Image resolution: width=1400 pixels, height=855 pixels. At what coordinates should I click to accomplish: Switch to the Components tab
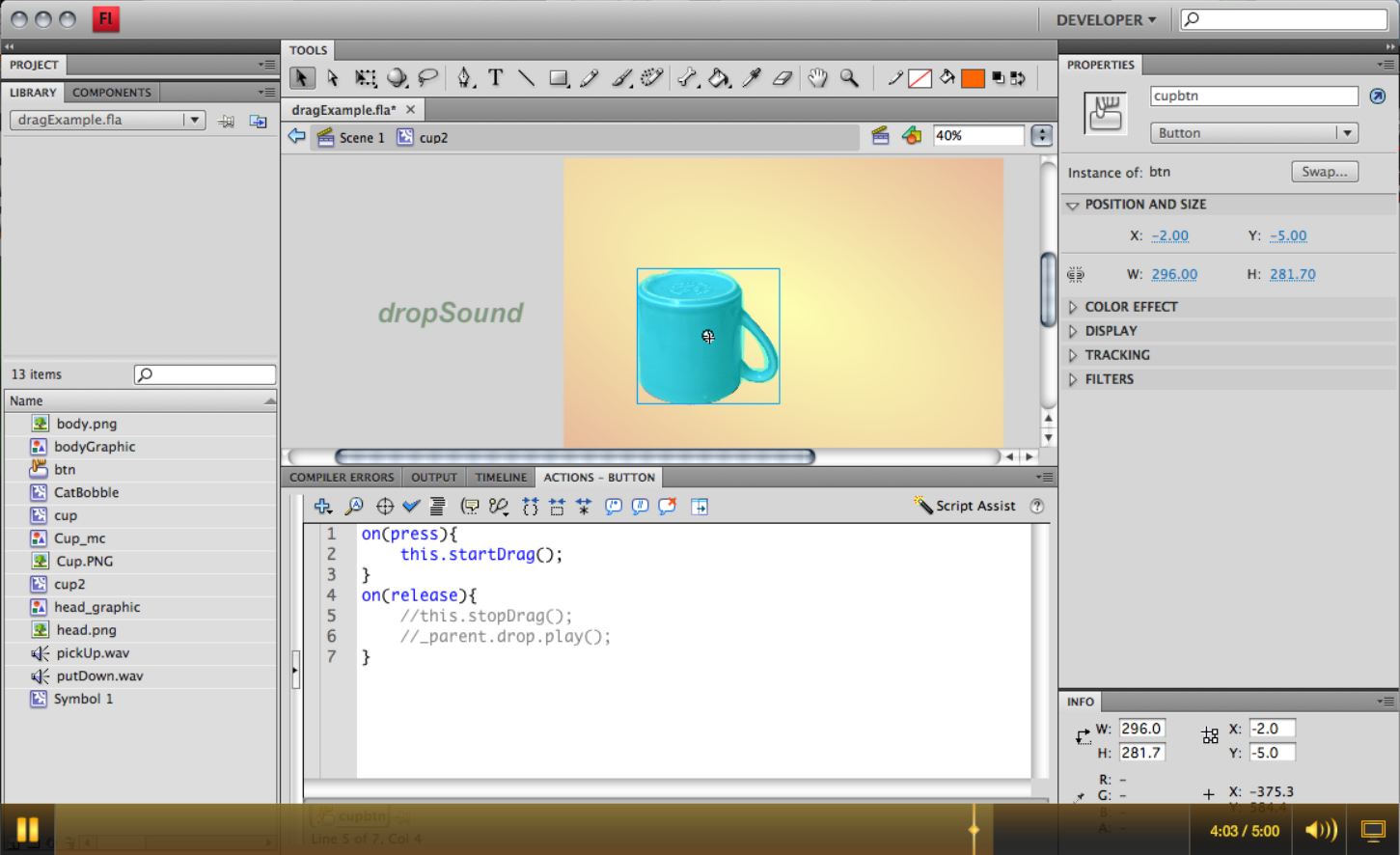112,93
